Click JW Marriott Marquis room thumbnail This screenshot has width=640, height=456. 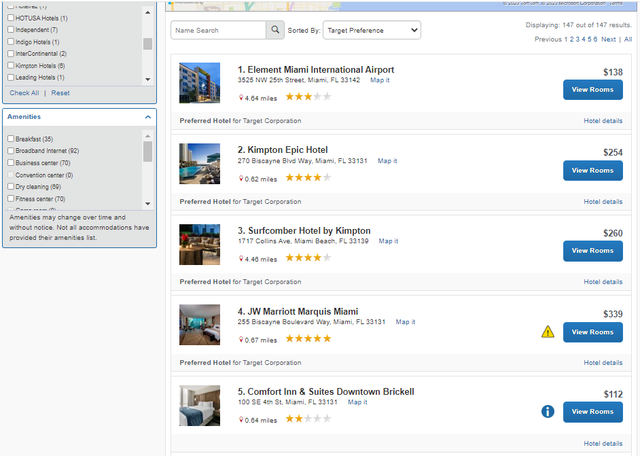[x=200, y=325]
